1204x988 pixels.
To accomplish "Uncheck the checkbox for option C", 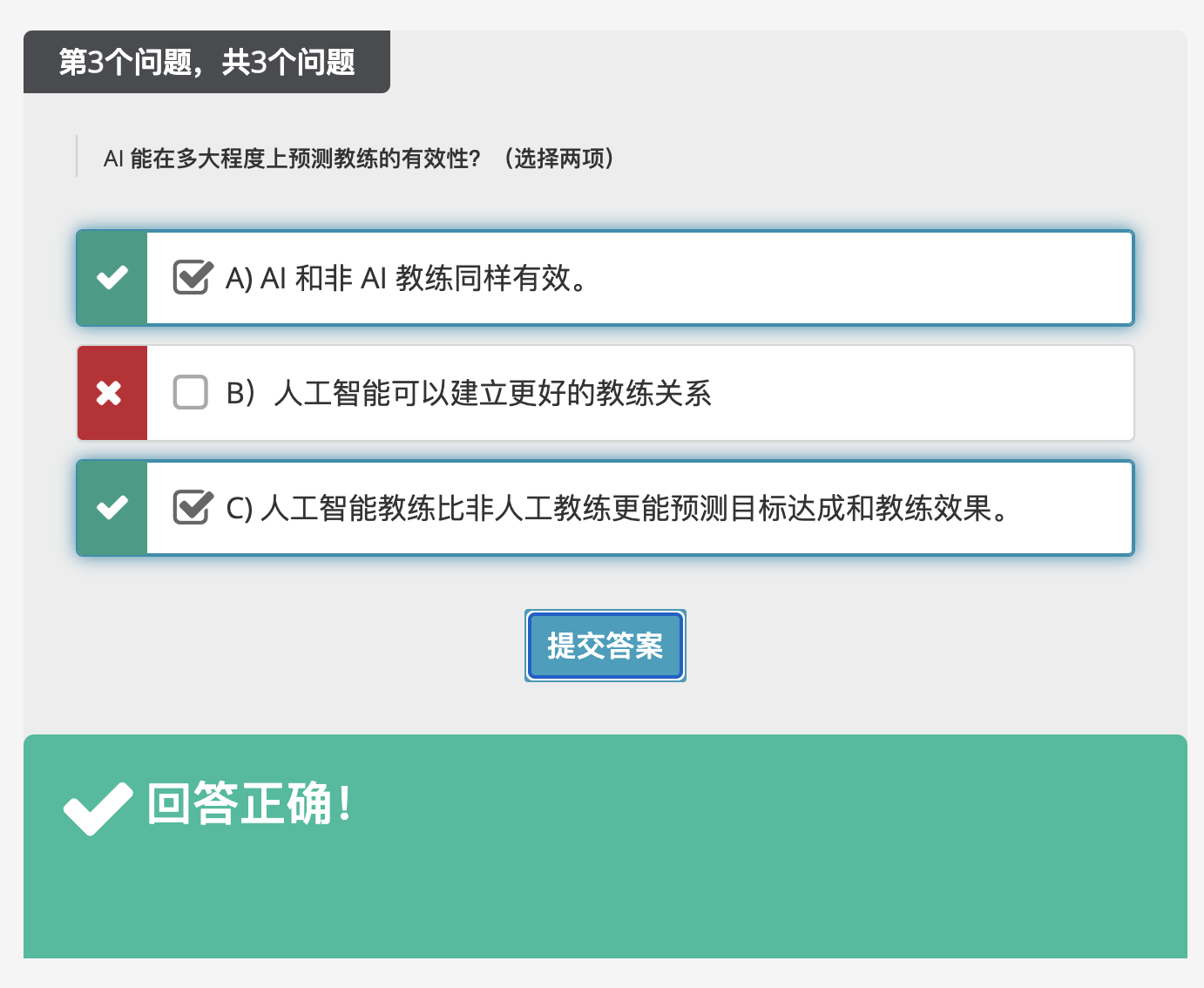I will click(192, 507).
